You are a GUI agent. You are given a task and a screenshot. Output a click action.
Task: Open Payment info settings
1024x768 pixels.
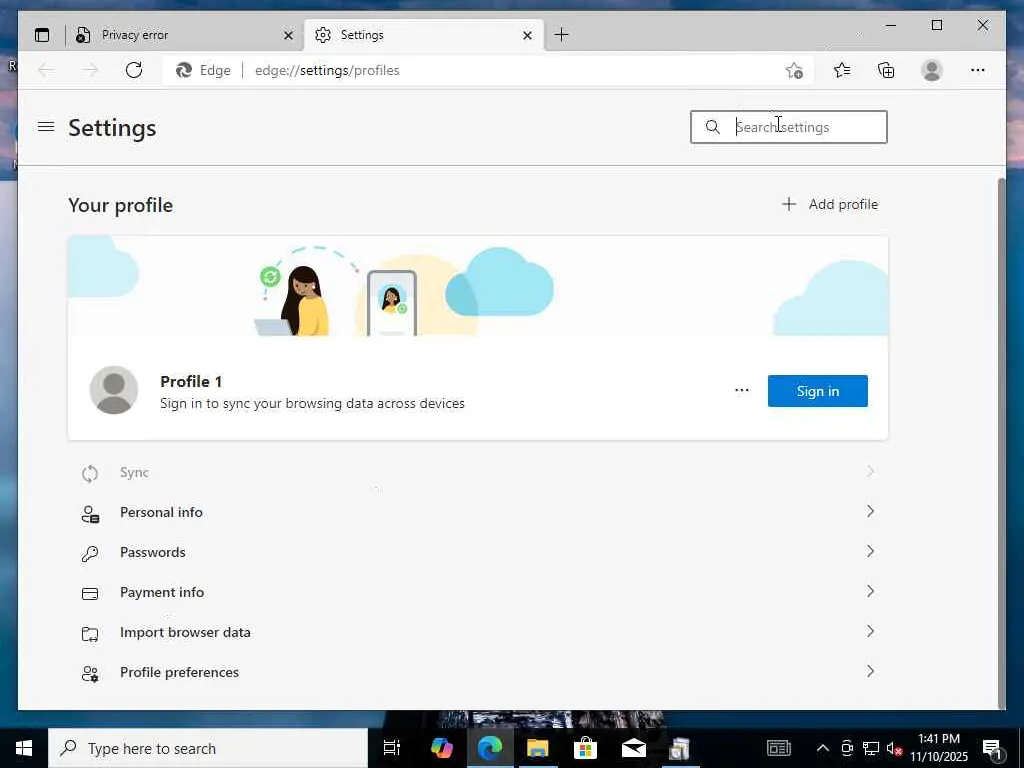[478, 592]
